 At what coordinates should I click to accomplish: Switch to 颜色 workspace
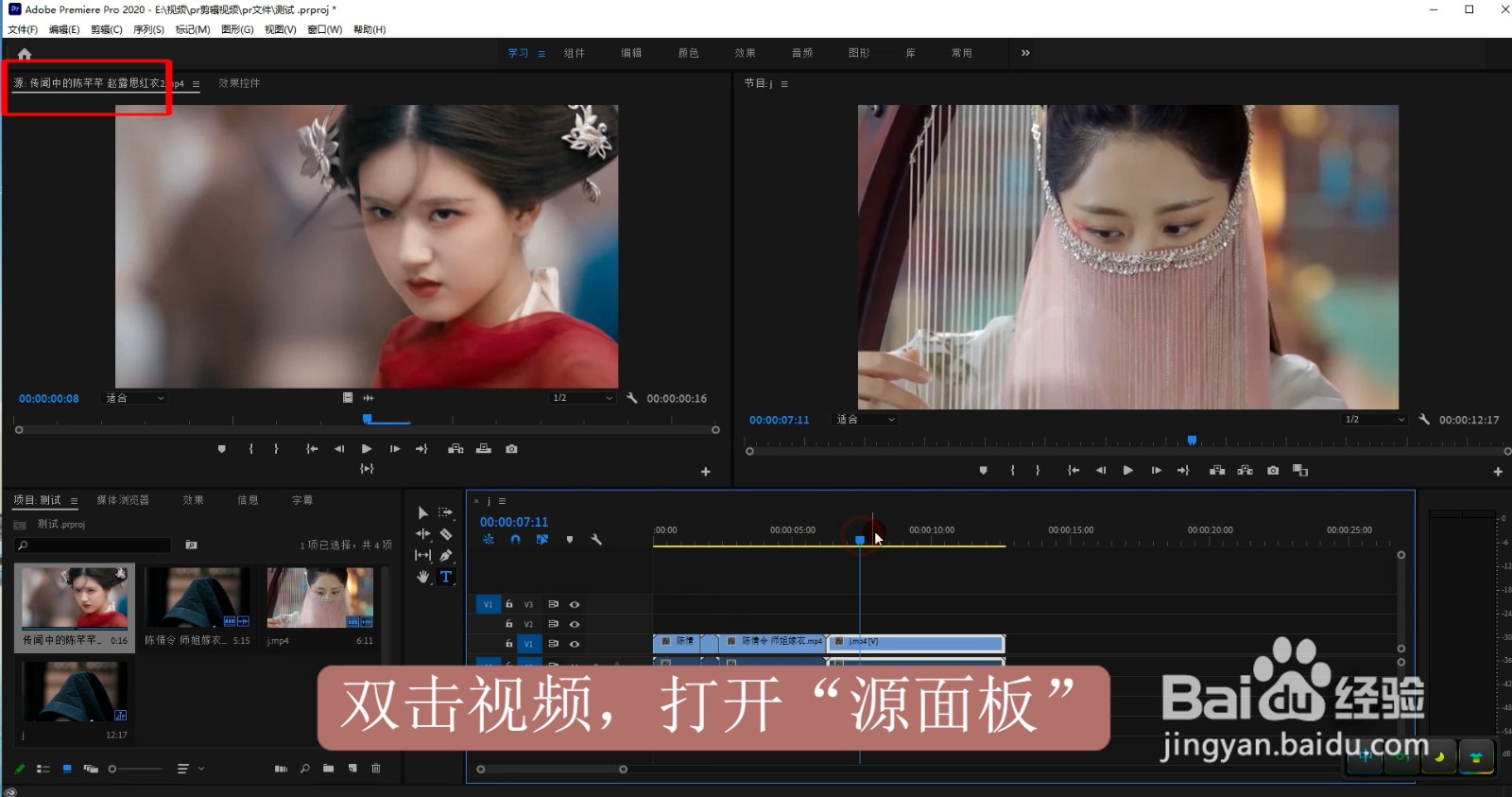click(x=688, y=53)
